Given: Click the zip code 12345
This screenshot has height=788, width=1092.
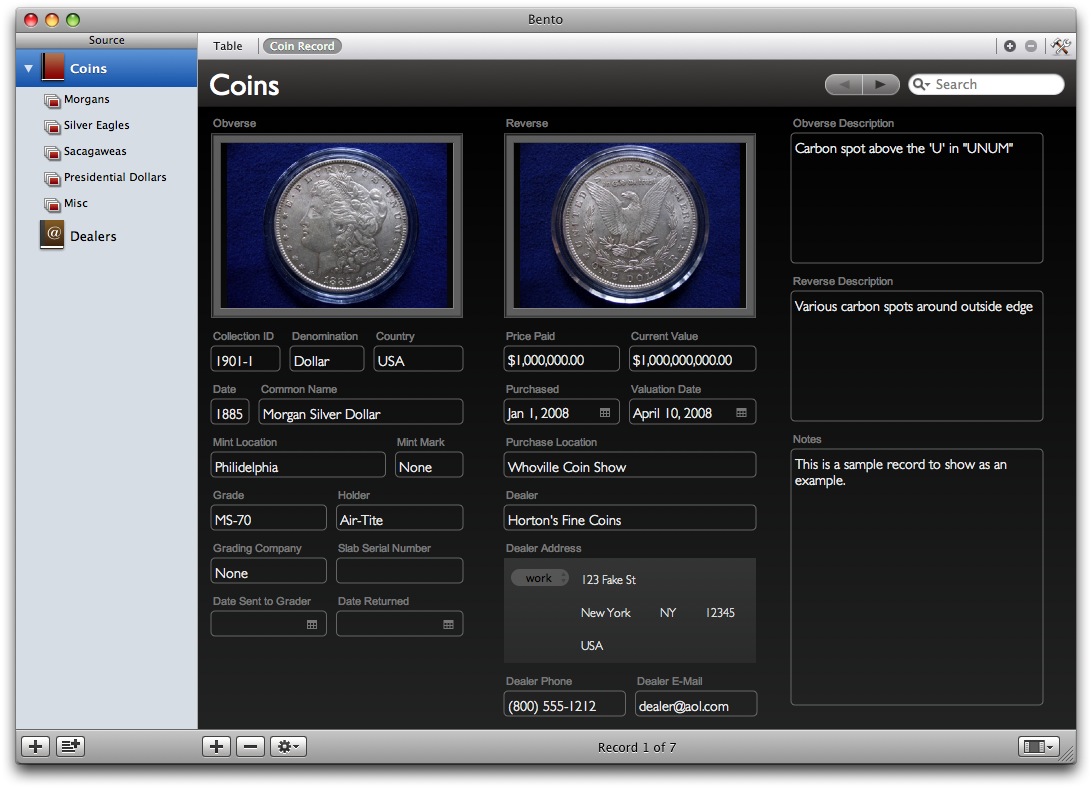Looking at the screenshot, I should [720, 613].
